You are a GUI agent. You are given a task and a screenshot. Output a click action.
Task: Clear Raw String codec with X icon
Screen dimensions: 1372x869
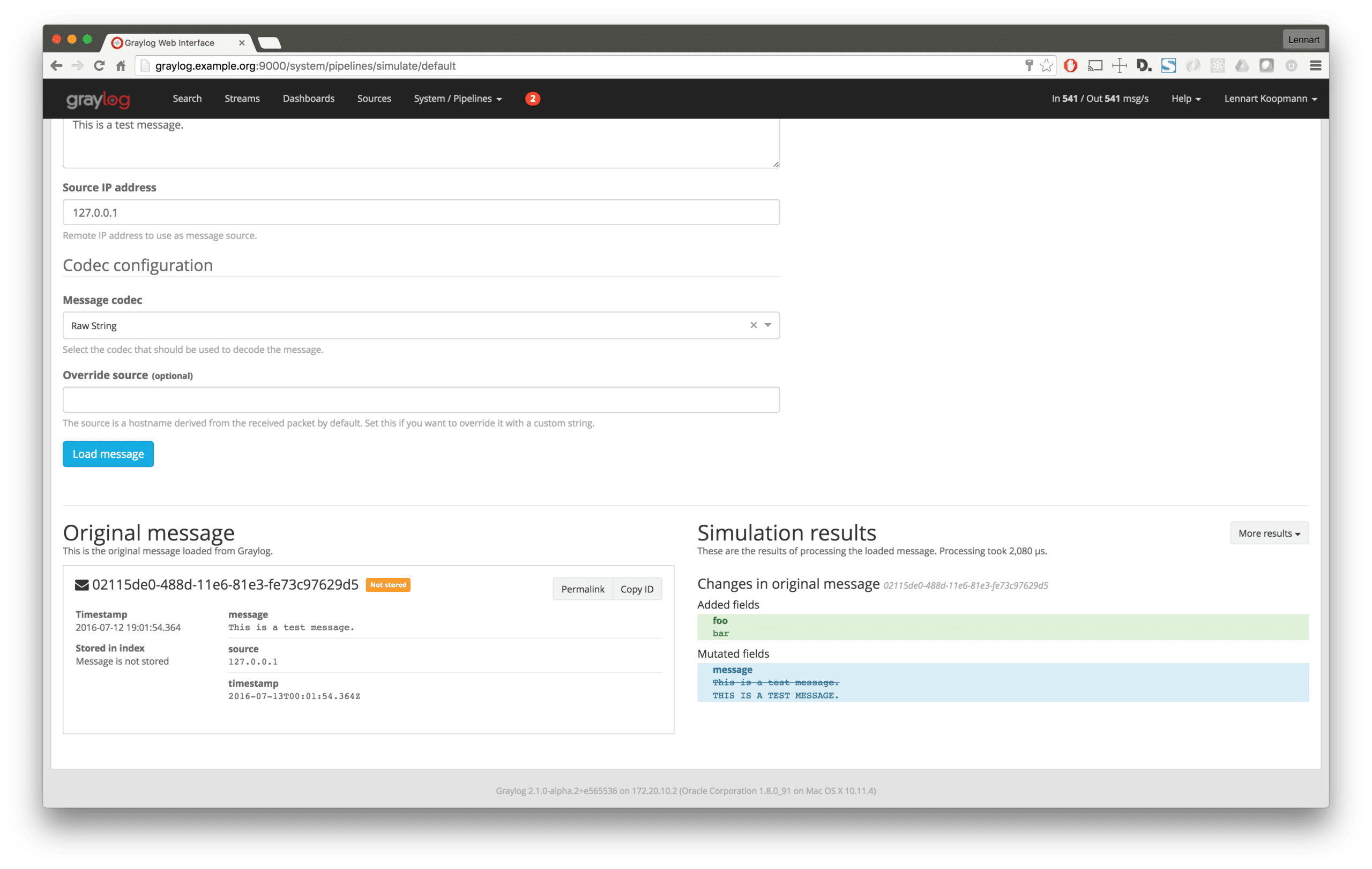point(753,325)
